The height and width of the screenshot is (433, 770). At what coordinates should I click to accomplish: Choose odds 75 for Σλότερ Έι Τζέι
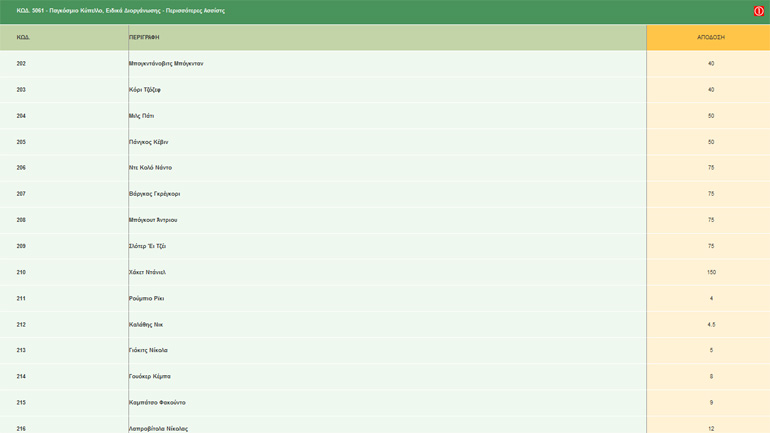coord(710,246)
